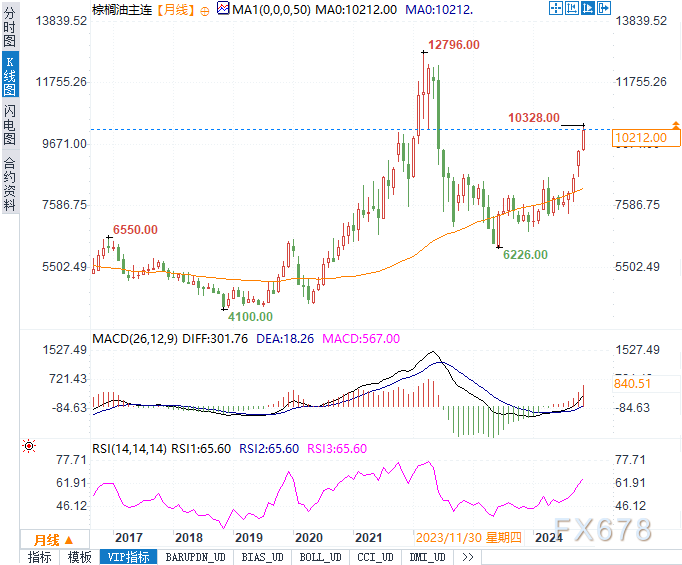Click the DEA:18.26 value
The image size is (682, 565).
click(285, 339)
